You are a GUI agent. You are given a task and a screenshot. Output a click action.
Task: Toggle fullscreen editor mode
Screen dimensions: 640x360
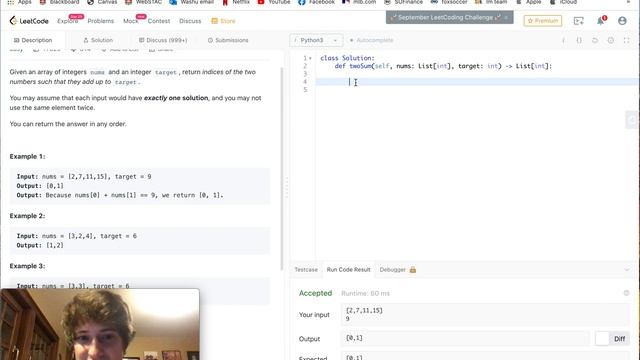(x=626, y=40)
